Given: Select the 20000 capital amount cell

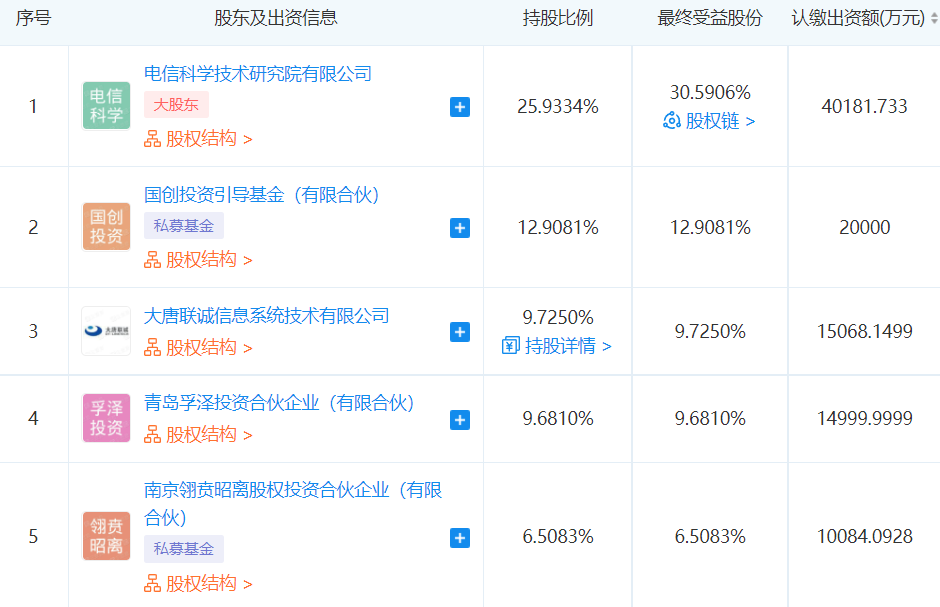Looking at the screenshot, I should [x=864, y=228].
